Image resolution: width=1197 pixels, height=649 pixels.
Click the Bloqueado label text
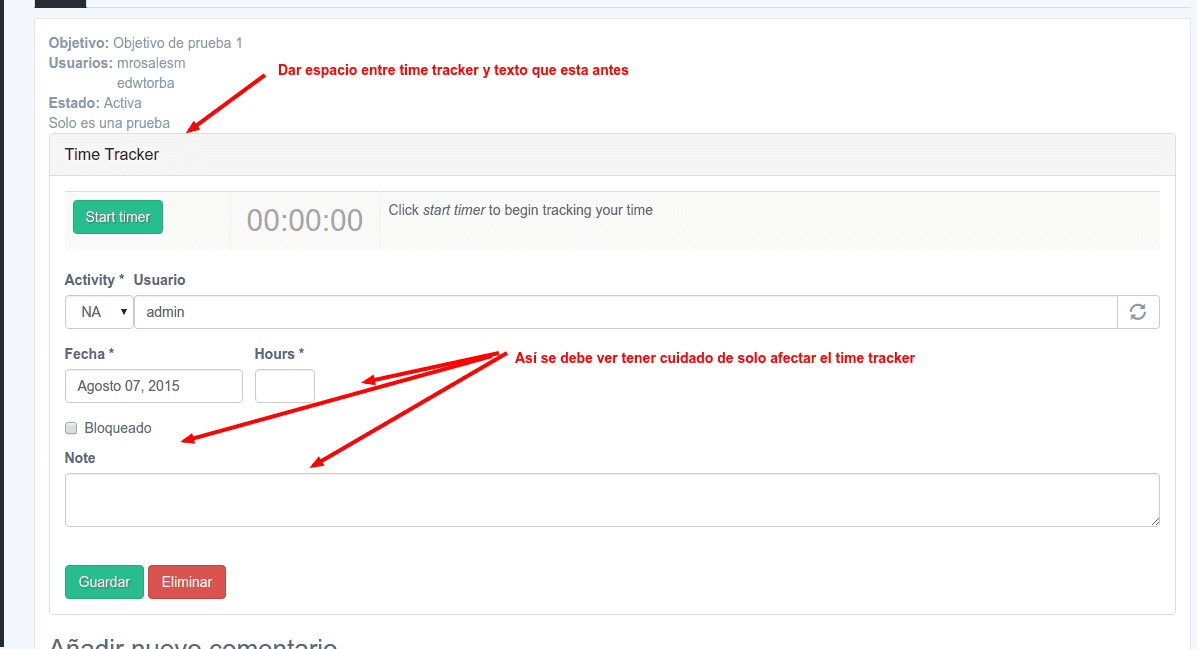pos(118,428)
